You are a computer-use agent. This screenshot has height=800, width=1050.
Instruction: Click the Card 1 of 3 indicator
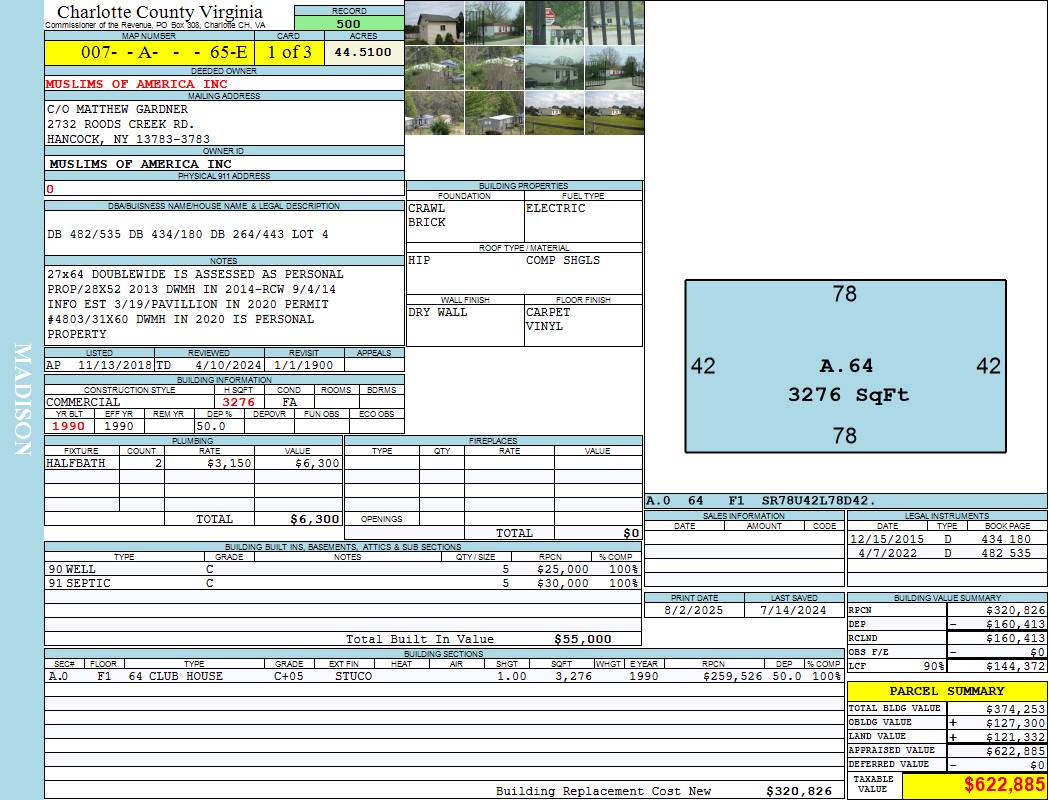[289, 52]
